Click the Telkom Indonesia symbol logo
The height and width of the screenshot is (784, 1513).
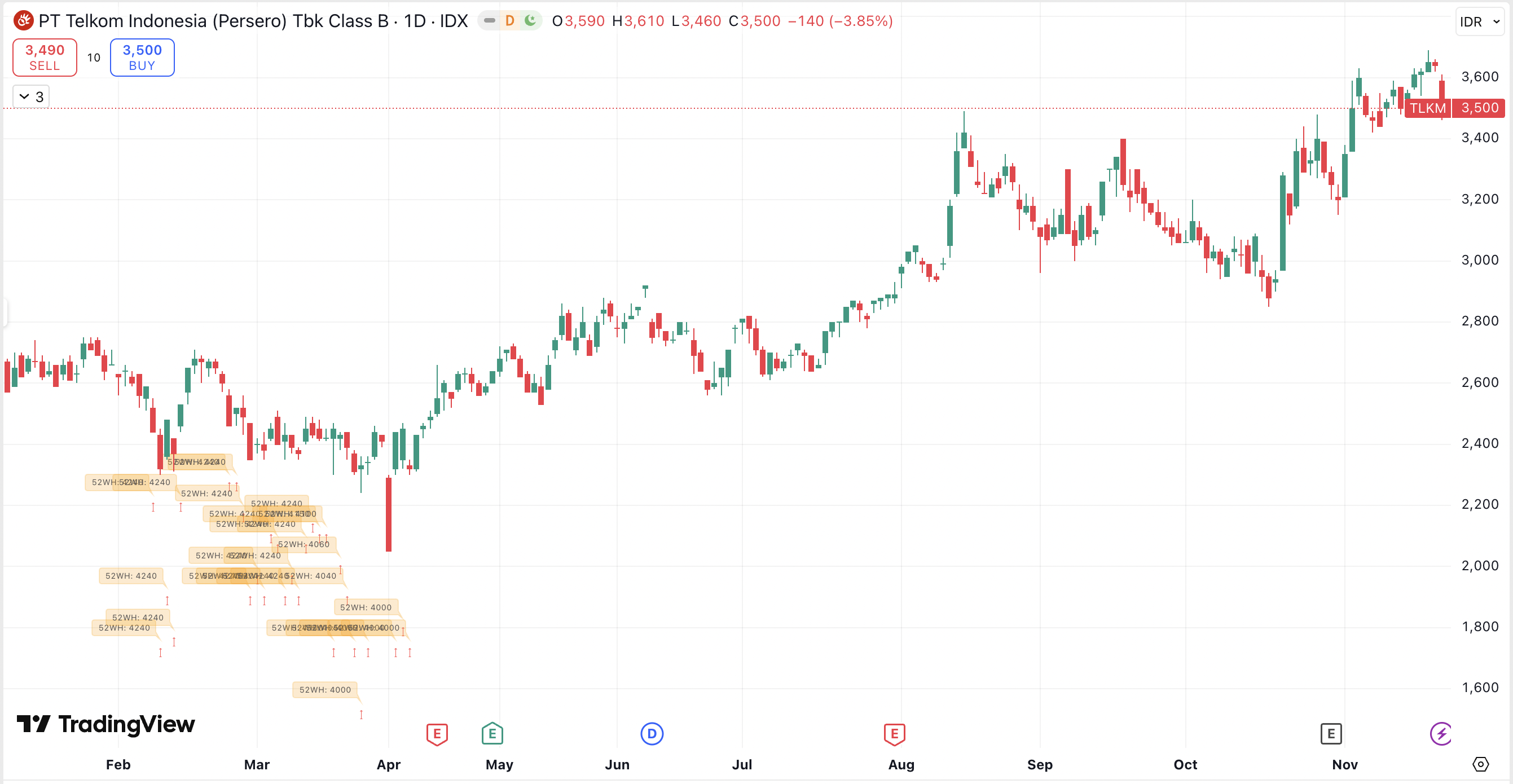click(24, 21)
